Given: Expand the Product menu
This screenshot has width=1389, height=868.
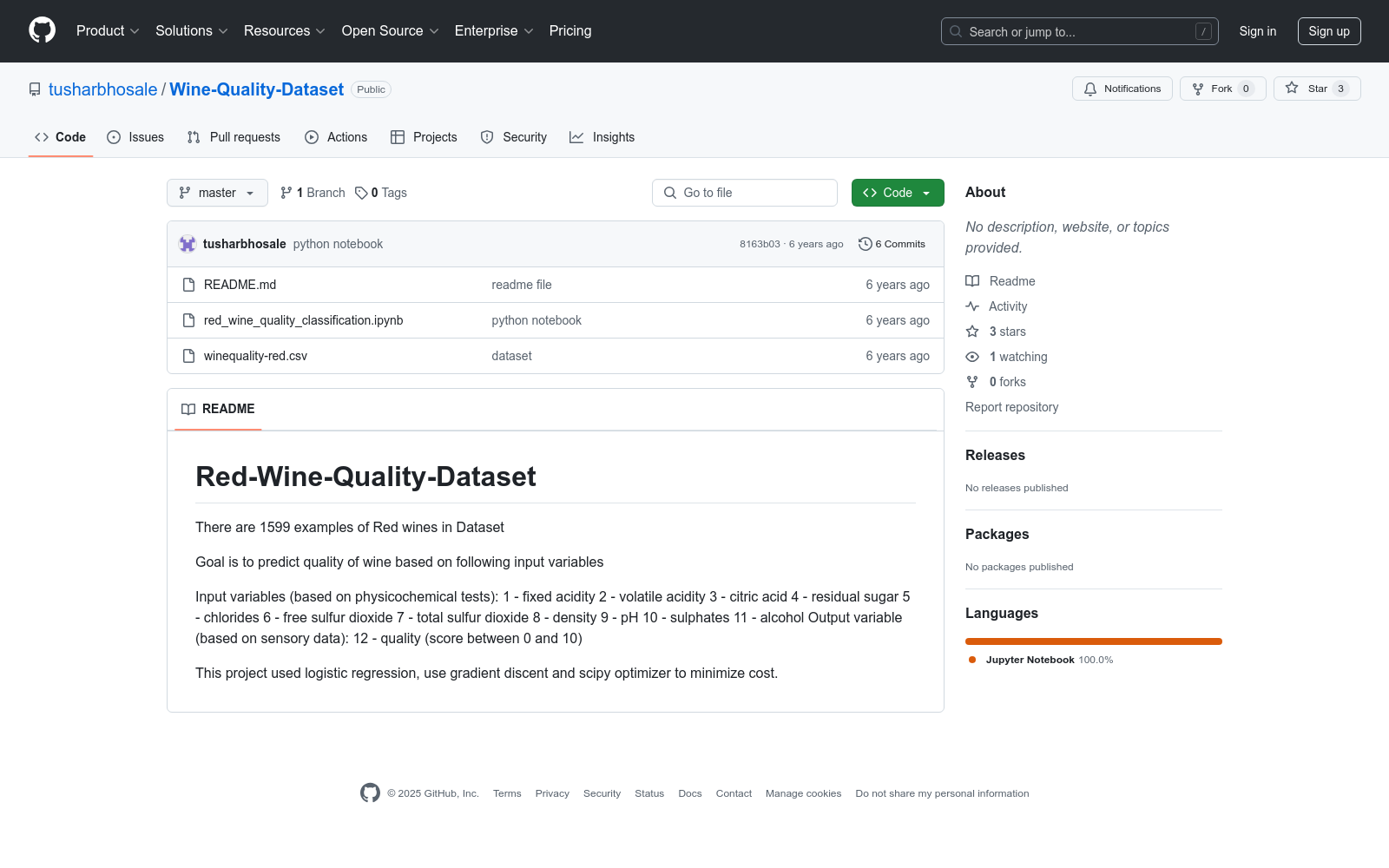Looking at the screenshot, I should (x=108, y=30).
